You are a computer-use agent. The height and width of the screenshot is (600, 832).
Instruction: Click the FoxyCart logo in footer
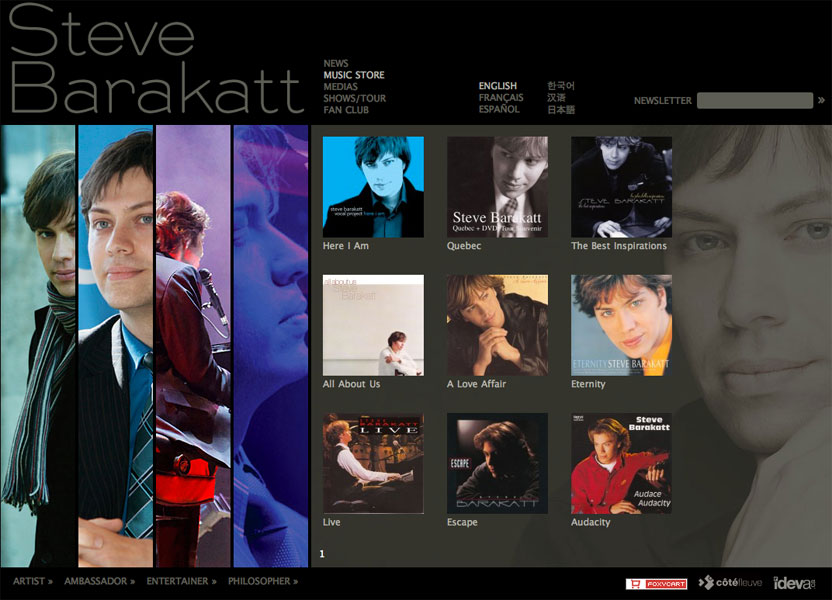point(656,583)
